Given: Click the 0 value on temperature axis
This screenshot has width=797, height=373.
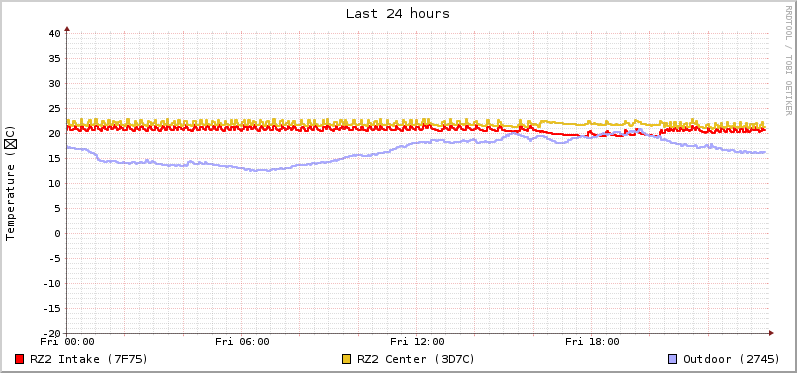Looking at the screenshot, I should coord(58,234).
